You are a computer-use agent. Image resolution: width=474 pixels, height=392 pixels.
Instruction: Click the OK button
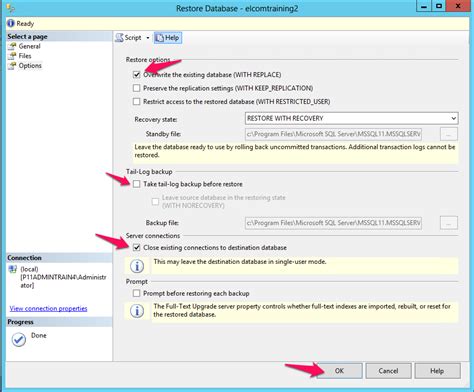[339, 371]
